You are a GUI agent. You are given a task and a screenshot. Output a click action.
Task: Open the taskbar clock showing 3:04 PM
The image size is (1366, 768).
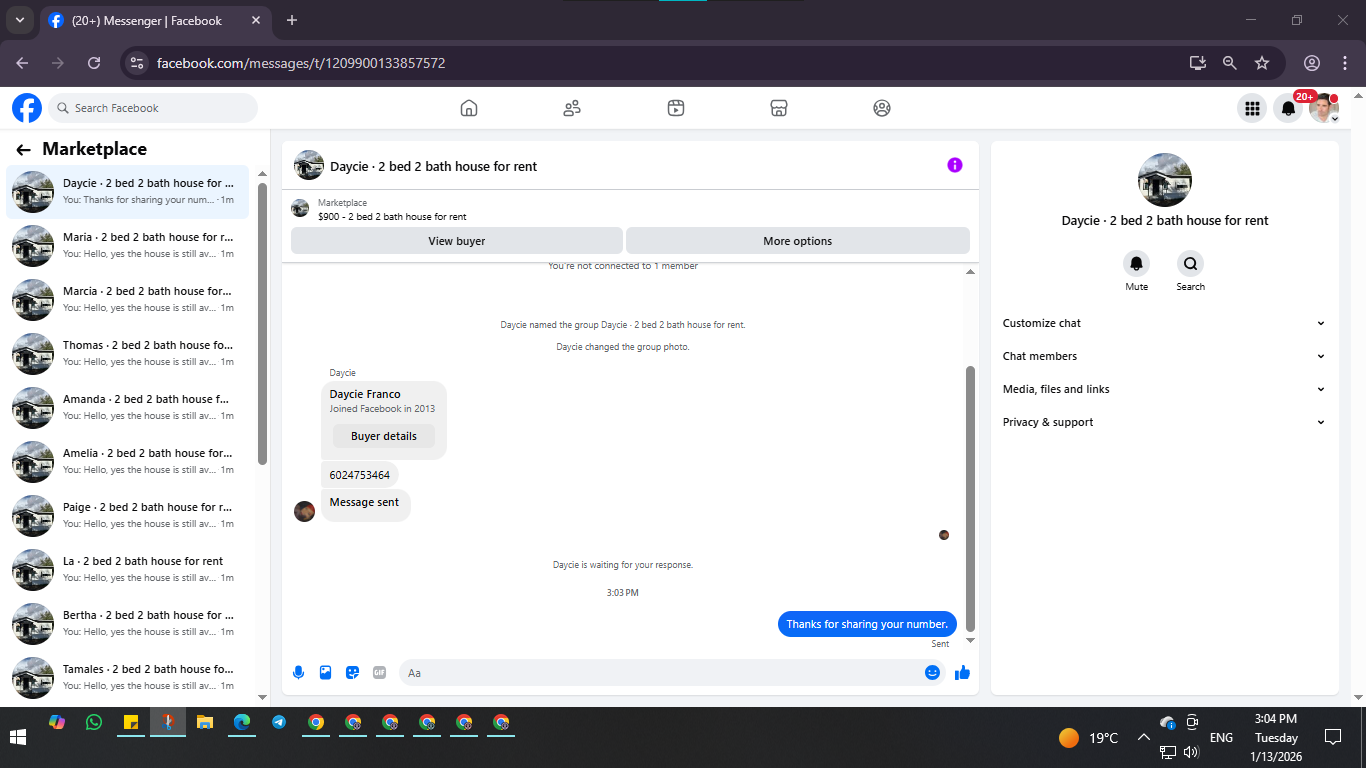[x=1275, y=737]
